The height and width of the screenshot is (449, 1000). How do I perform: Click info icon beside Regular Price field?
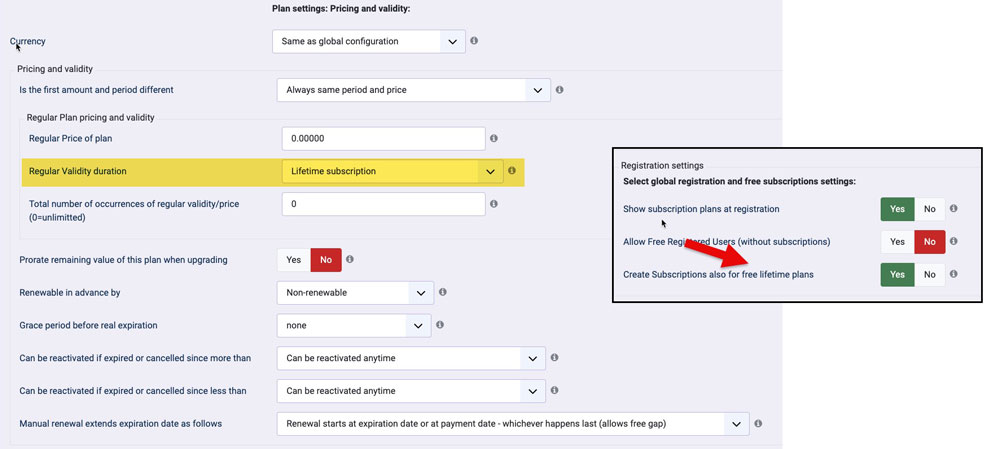(494, 138)
